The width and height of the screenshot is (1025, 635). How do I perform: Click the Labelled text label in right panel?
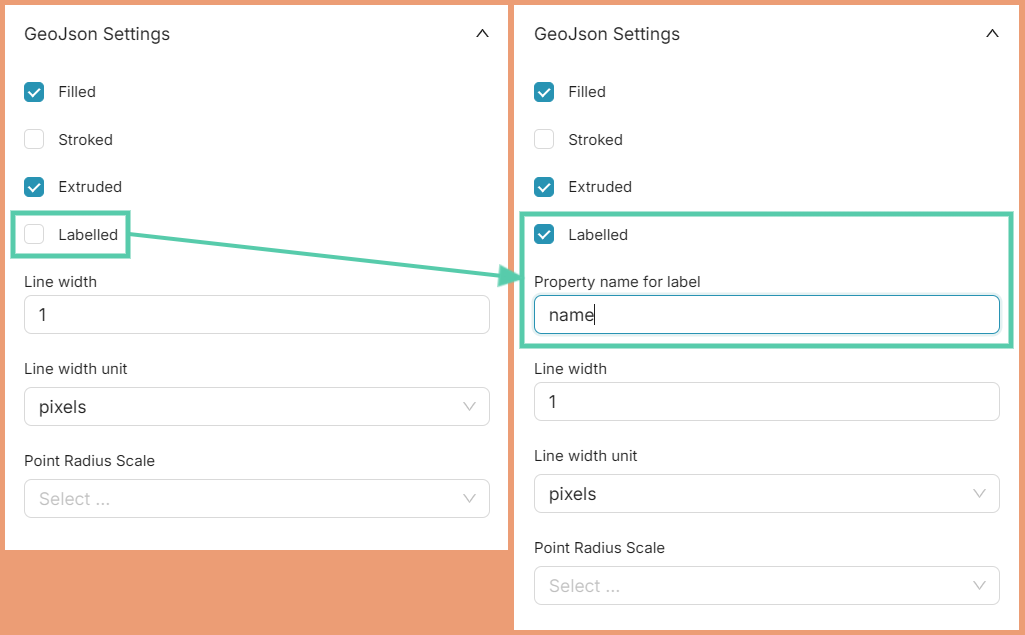[x=598, y=235]
